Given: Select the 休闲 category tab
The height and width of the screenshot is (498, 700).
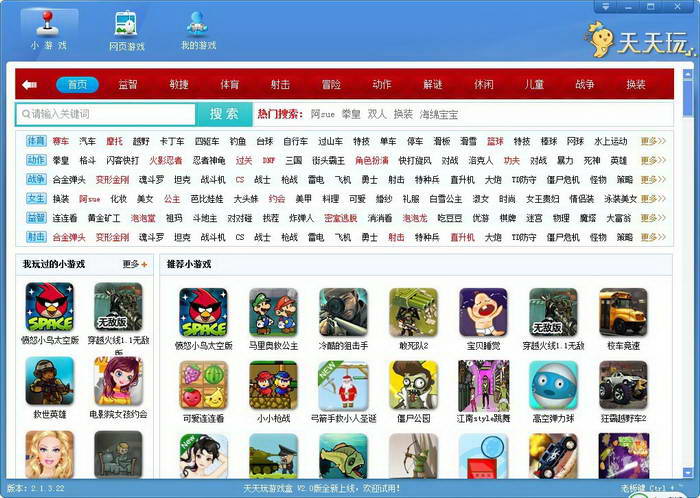Looking at the screenshot, I should [x=483, y=84].
